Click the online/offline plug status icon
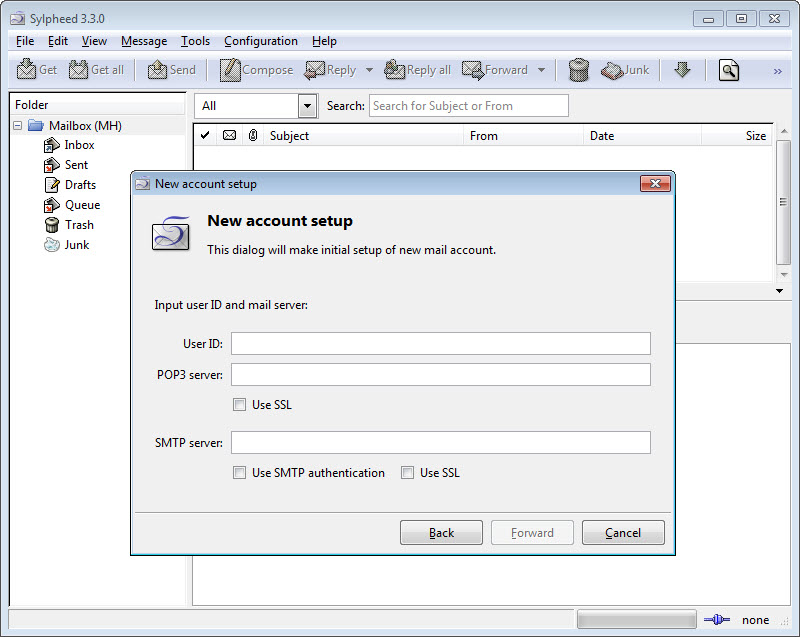This screenshot has height=637, width=800. tap(717, 620)
